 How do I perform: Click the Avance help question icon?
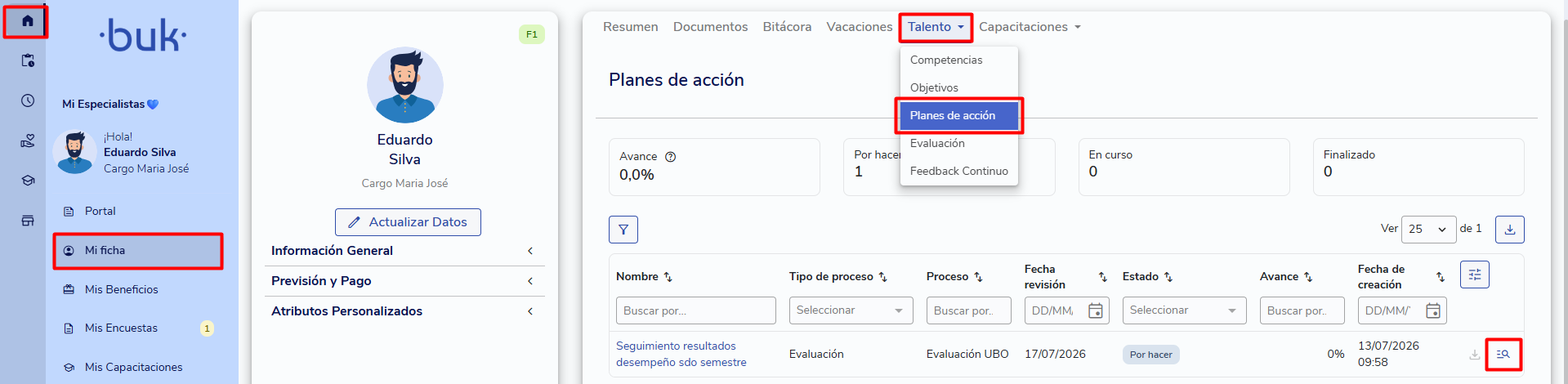pyautogui.click(x=671, y=157)
